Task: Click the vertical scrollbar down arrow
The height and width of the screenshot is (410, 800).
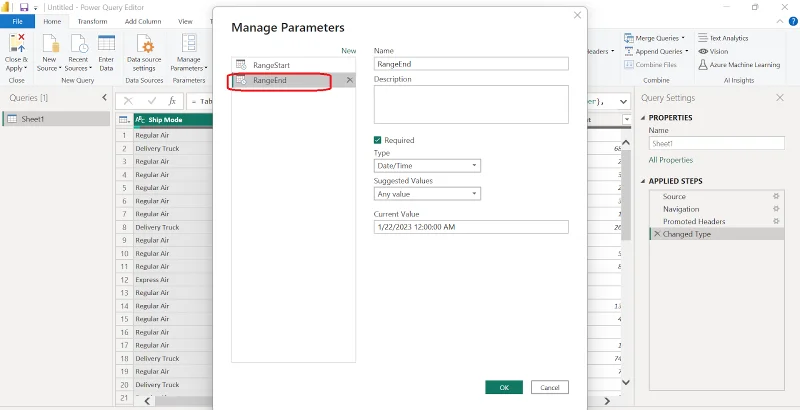Action: coord(626,382)
